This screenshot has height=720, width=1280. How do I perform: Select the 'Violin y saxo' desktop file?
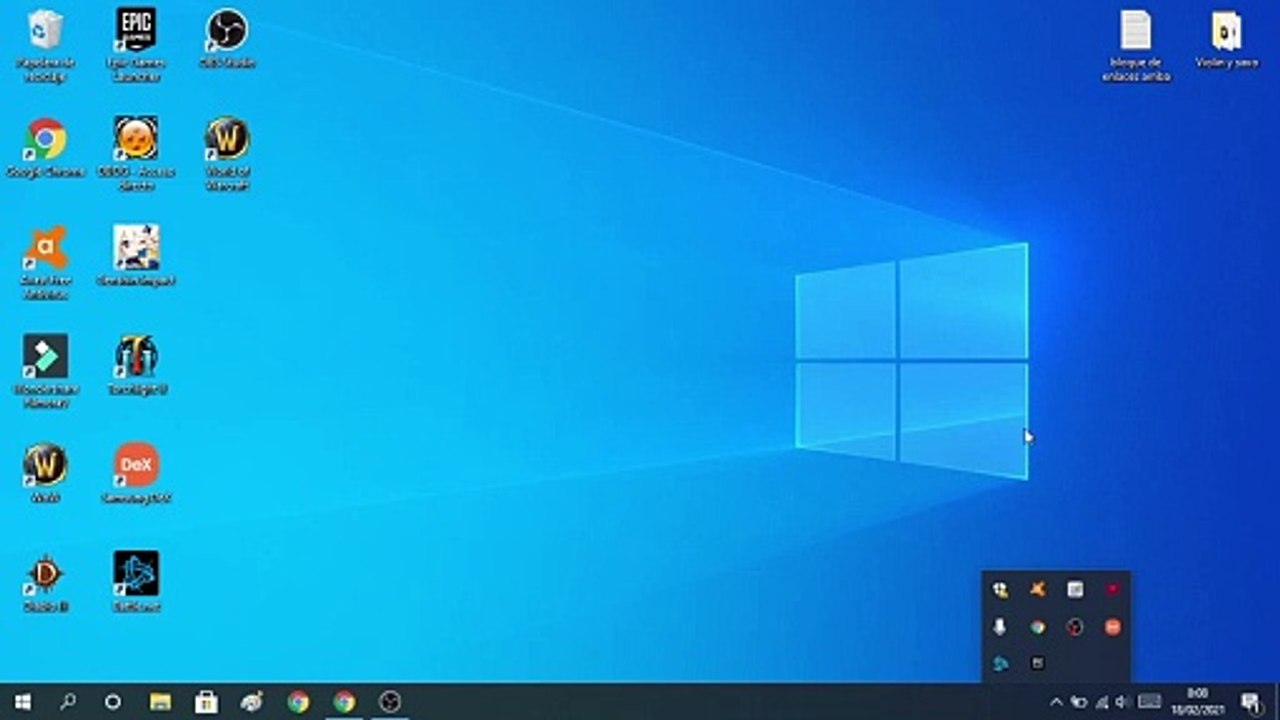pyautogui.click(x=1227, y=39)
